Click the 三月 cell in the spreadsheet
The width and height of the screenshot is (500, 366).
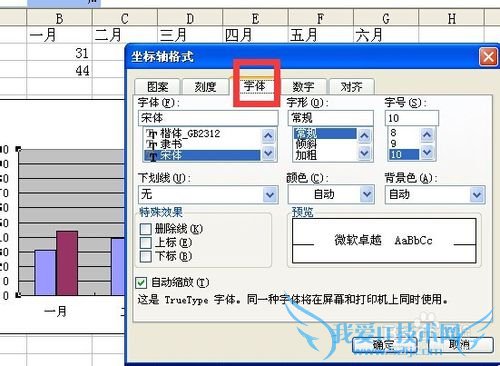click(x=190, y=35)
